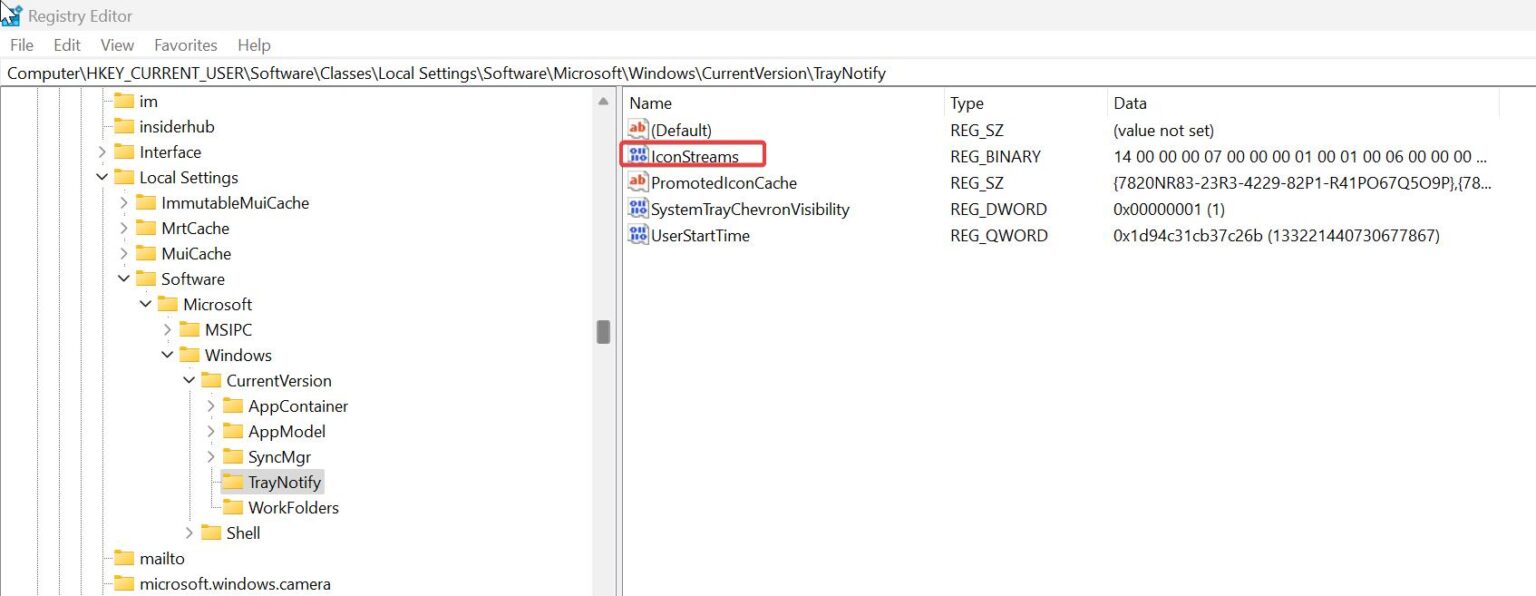Open the Favorites menu
The height and width of the screenshot is (596, 1536).
pos(185,44)
